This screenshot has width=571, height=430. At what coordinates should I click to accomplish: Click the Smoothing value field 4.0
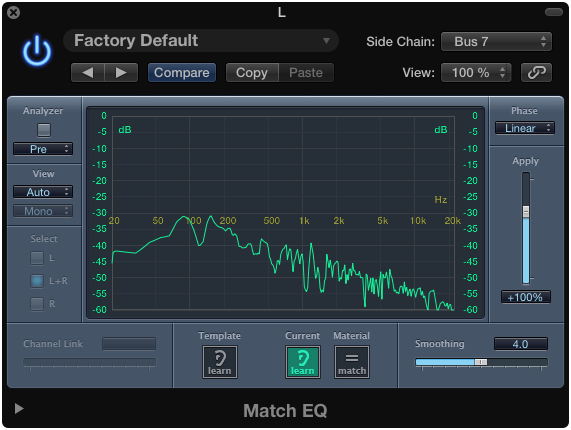pos(520,344)
